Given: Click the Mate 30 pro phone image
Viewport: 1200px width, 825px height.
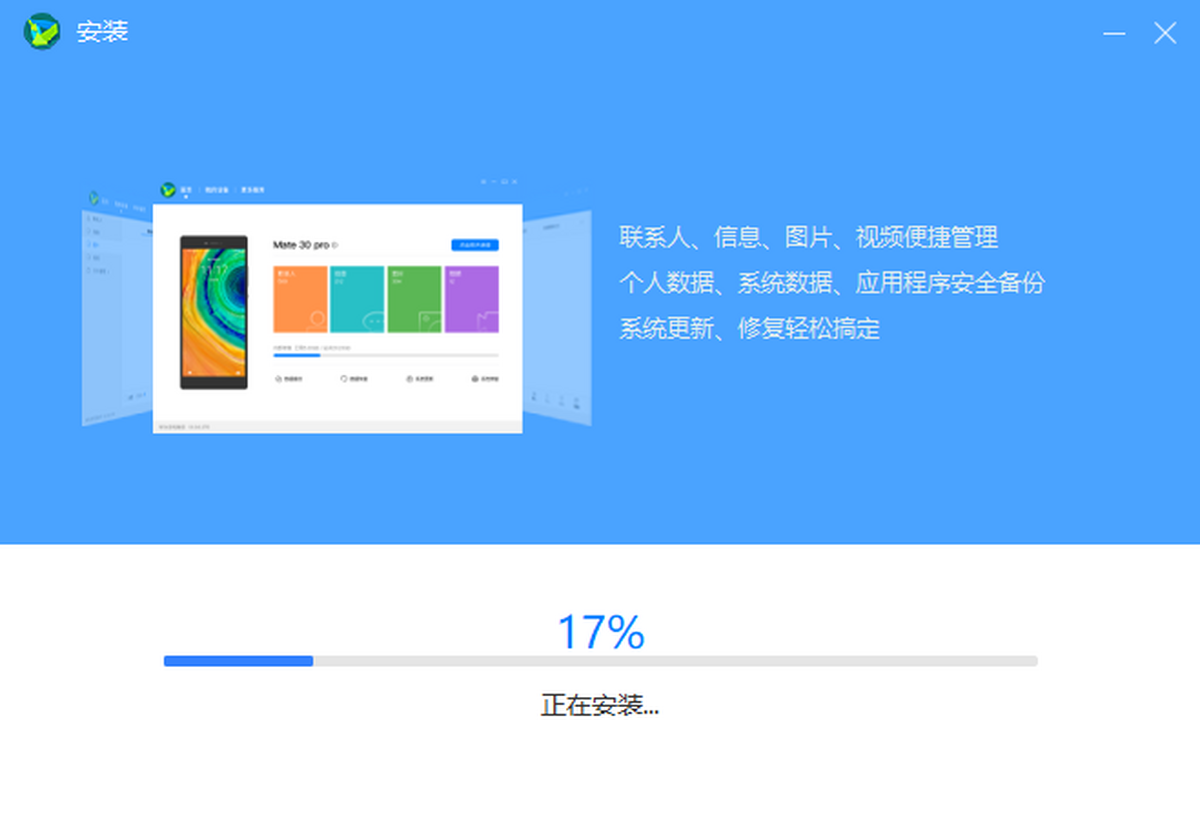Looking at the screenshot, I should point(213,312).
